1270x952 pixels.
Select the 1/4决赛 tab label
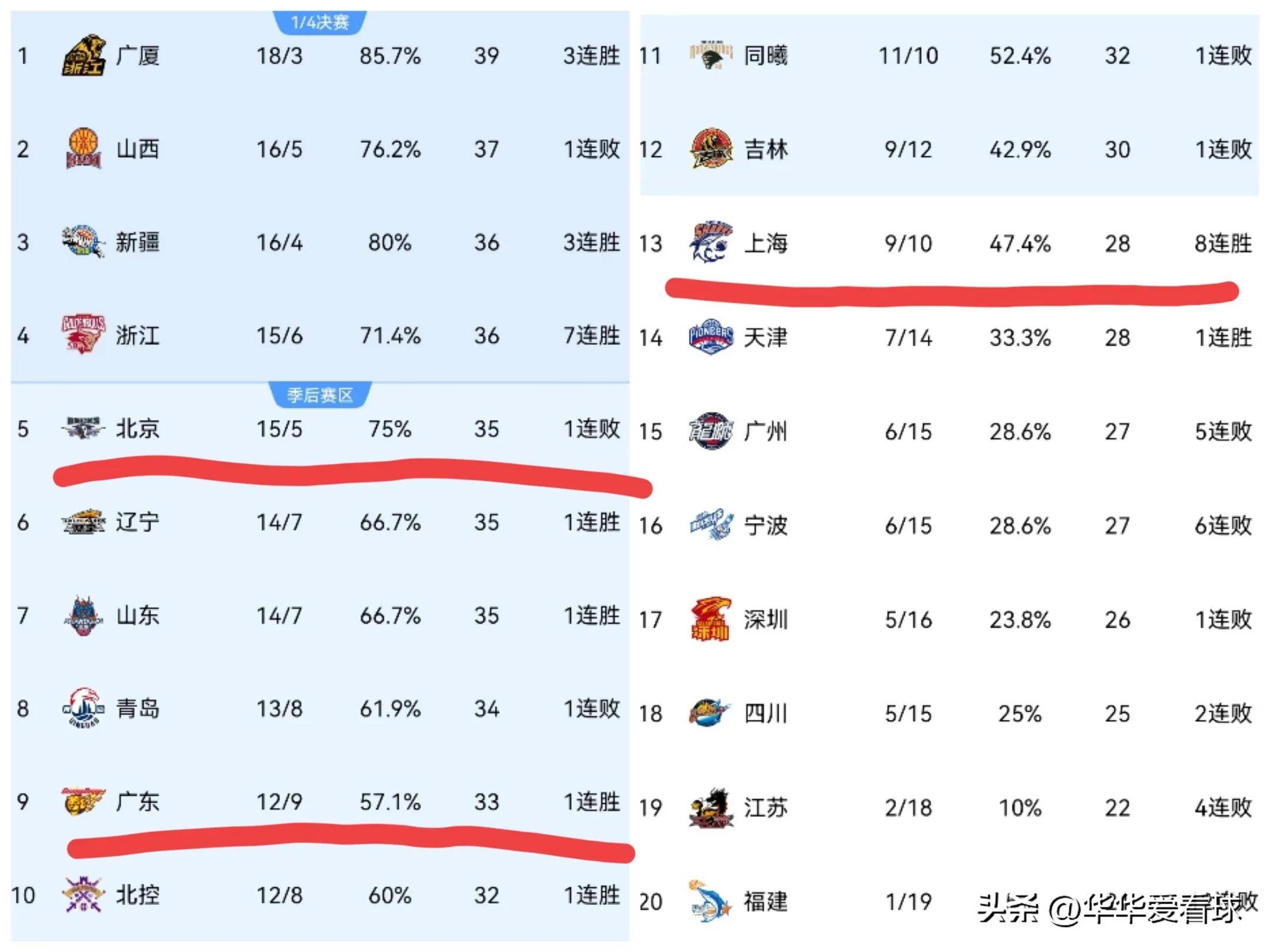(320, 22)
